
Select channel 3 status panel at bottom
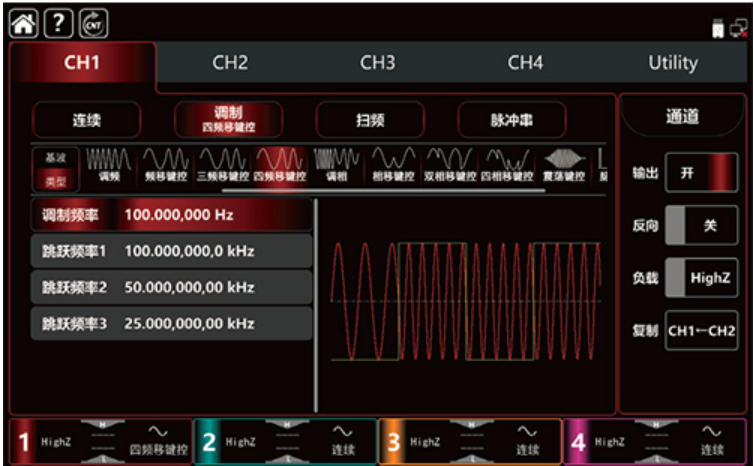pos(470,441)
